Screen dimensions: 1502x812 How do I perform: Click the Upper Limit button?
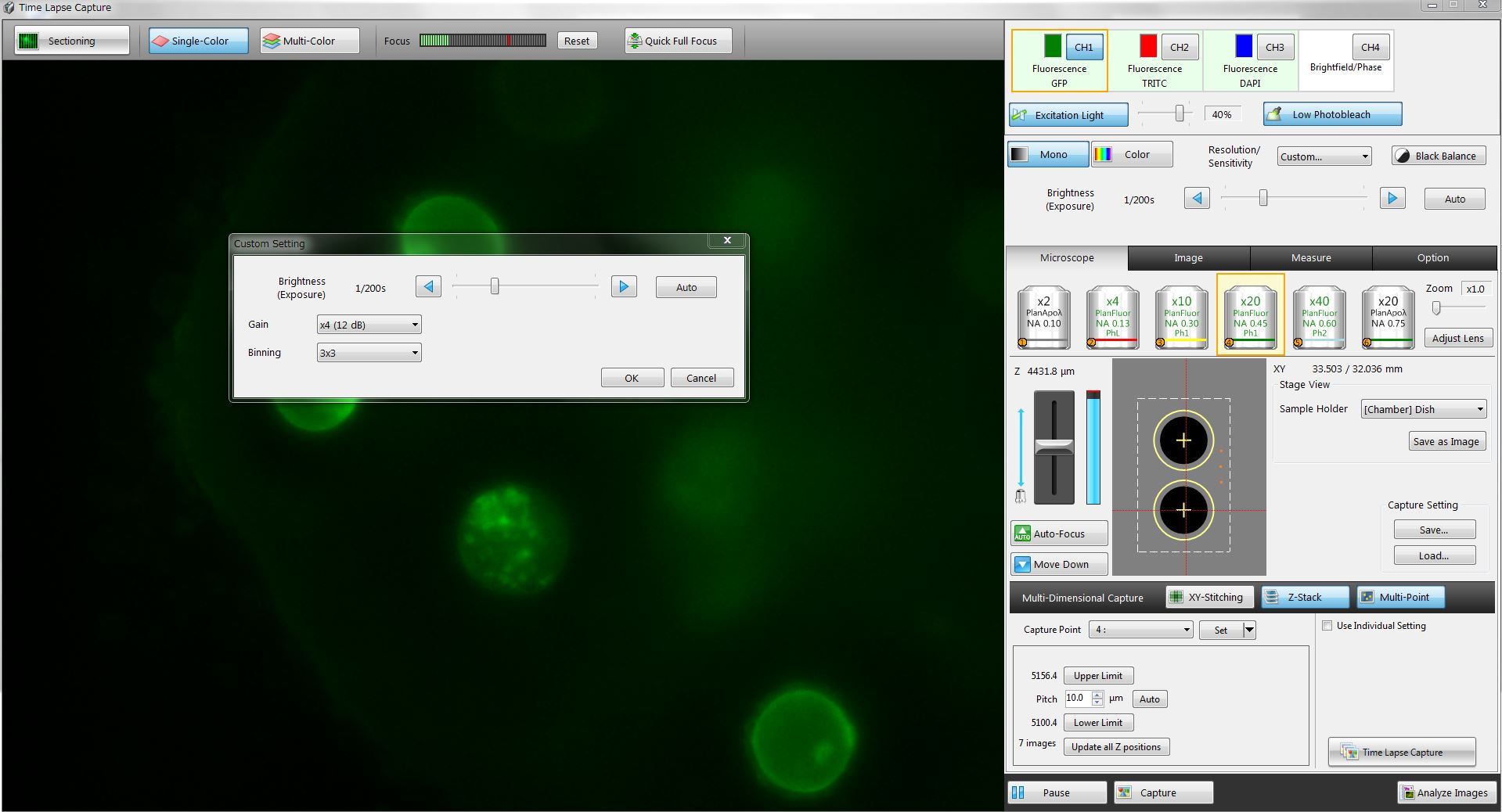(1097, 676)
